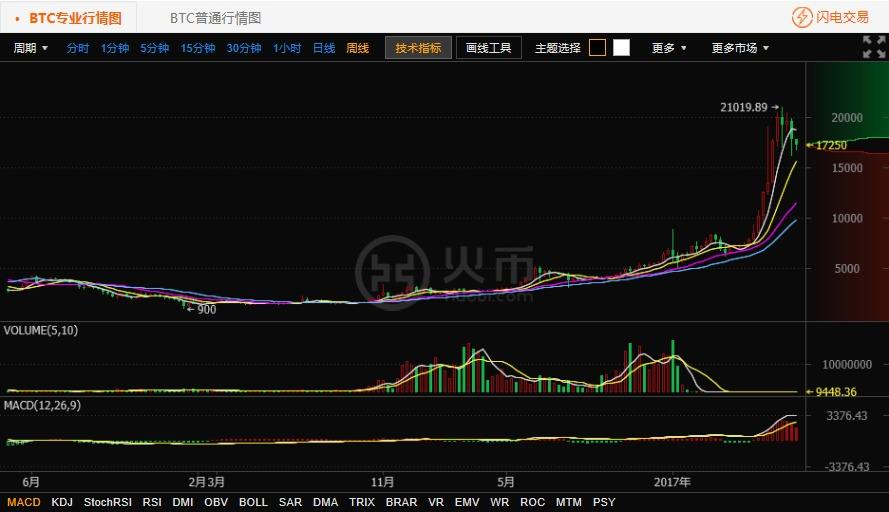Select the MTM indicator
The image size is (889, 512).
click(569, 502)
